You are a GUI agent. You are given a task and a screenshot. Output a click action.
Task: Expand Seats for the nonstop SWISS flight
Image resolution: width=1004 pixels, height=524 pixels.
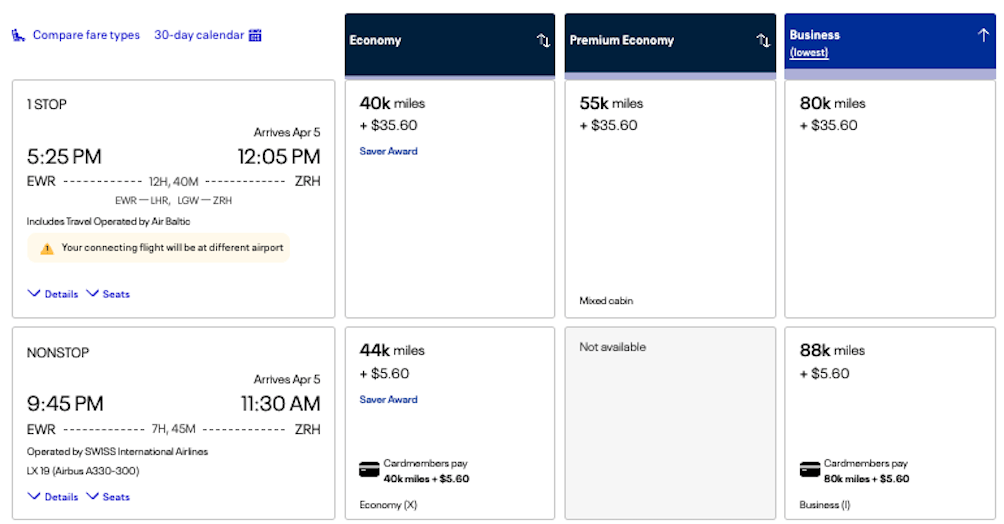108,497
